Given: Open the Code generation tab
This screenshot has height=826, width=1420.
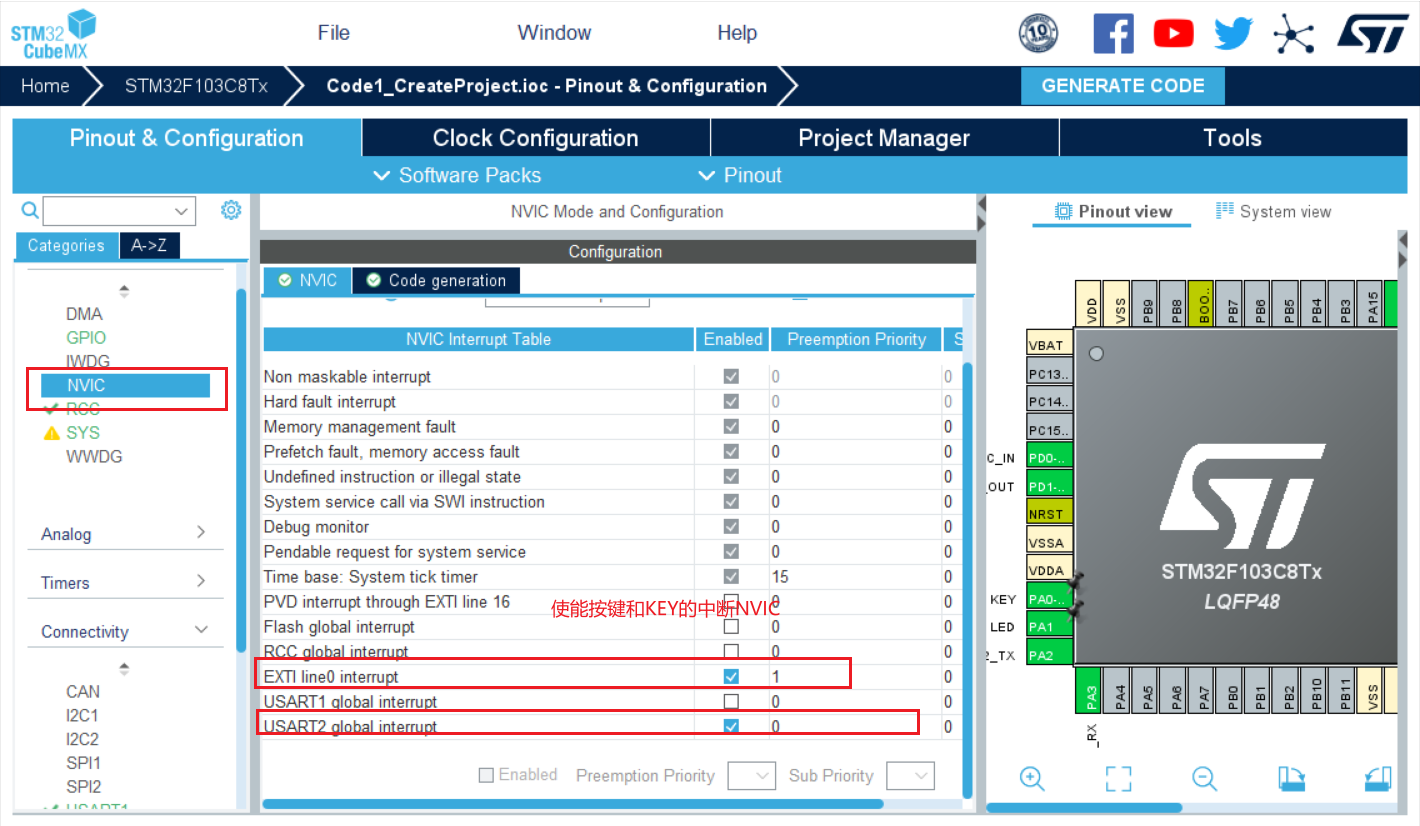Looking at the screenshot, I should click(436, 280).
